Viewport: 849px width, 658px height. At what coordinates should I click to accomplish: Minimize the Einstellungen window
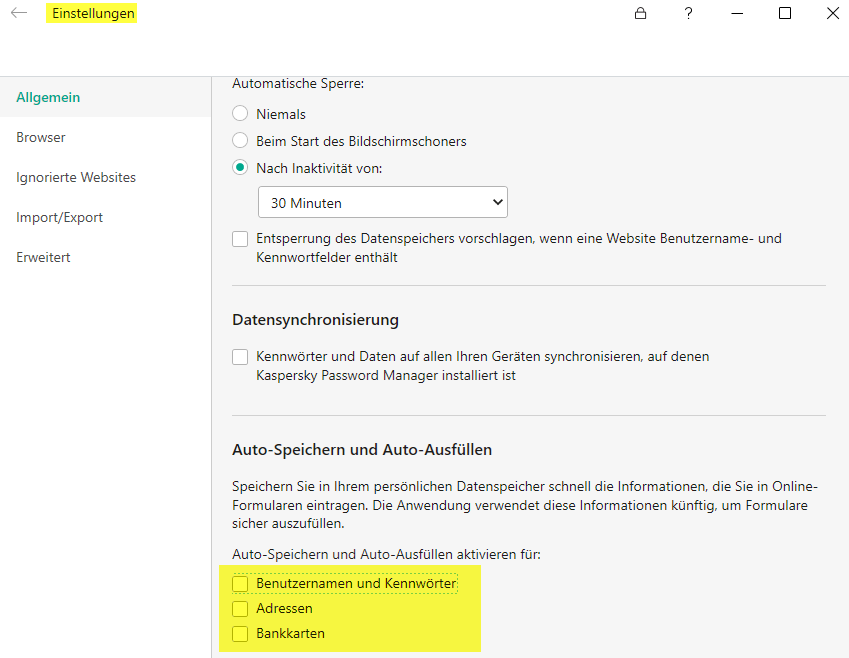pyautogui.click(x=737, y=14)
